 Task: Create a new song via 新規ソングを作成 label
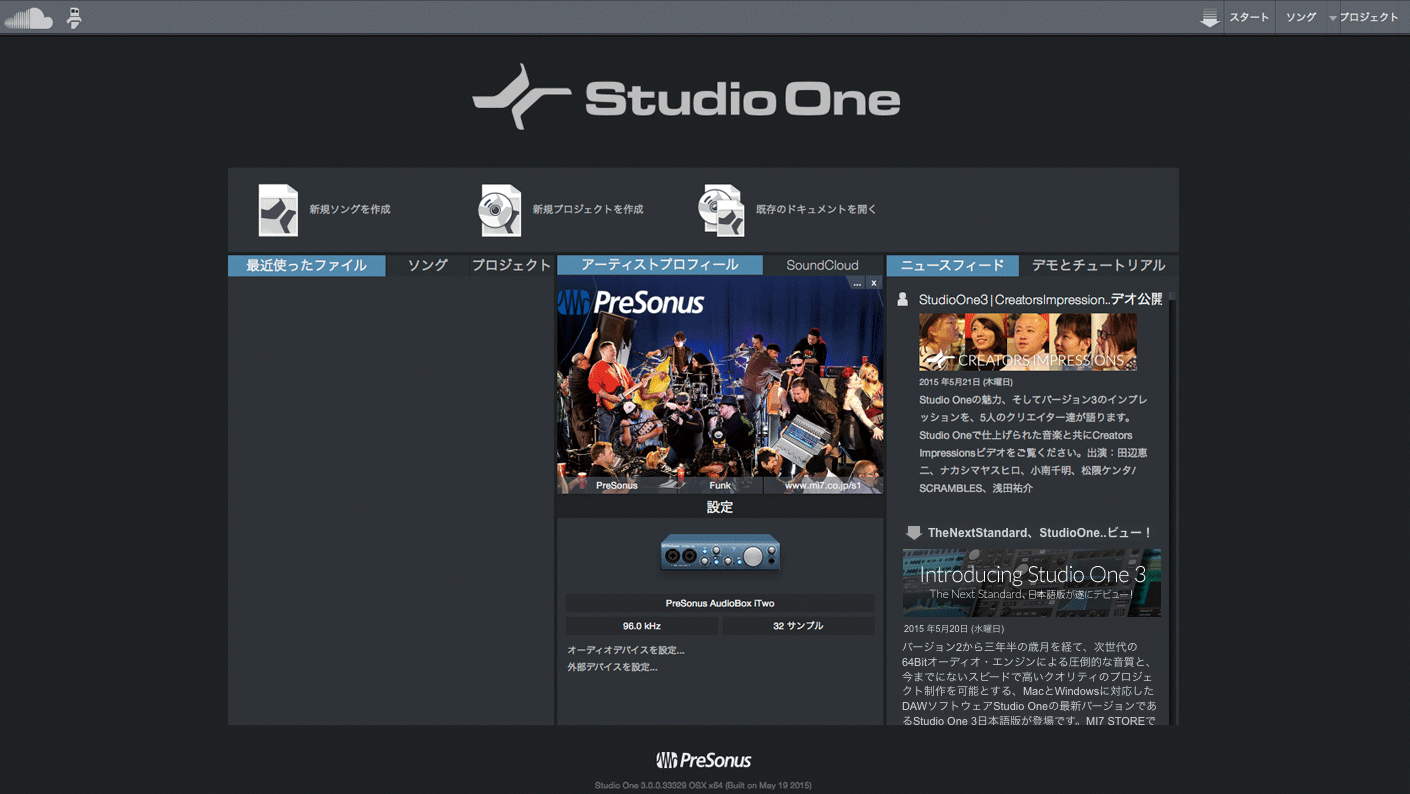[350, 210]
